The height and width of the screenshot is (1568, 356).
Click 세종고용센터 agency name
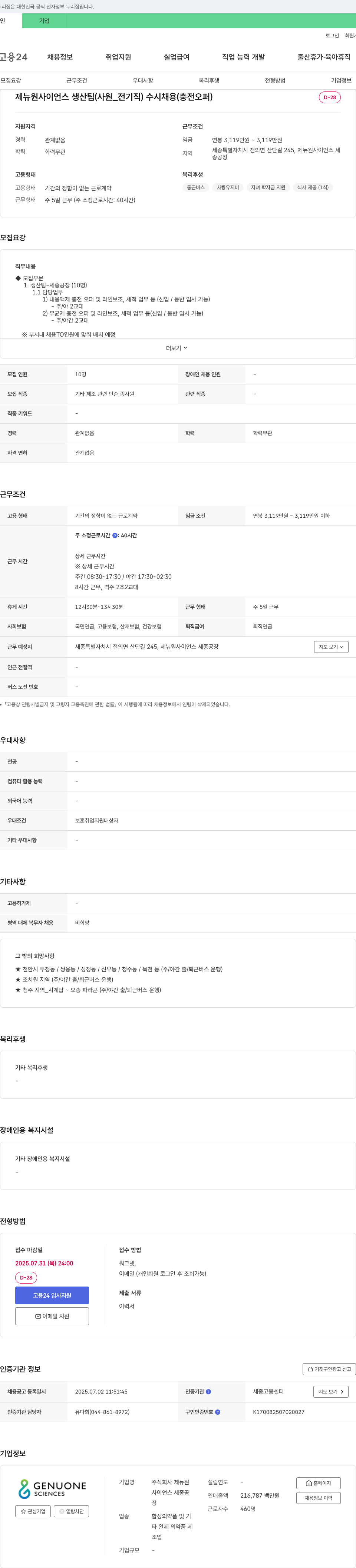click(268, 1391)
